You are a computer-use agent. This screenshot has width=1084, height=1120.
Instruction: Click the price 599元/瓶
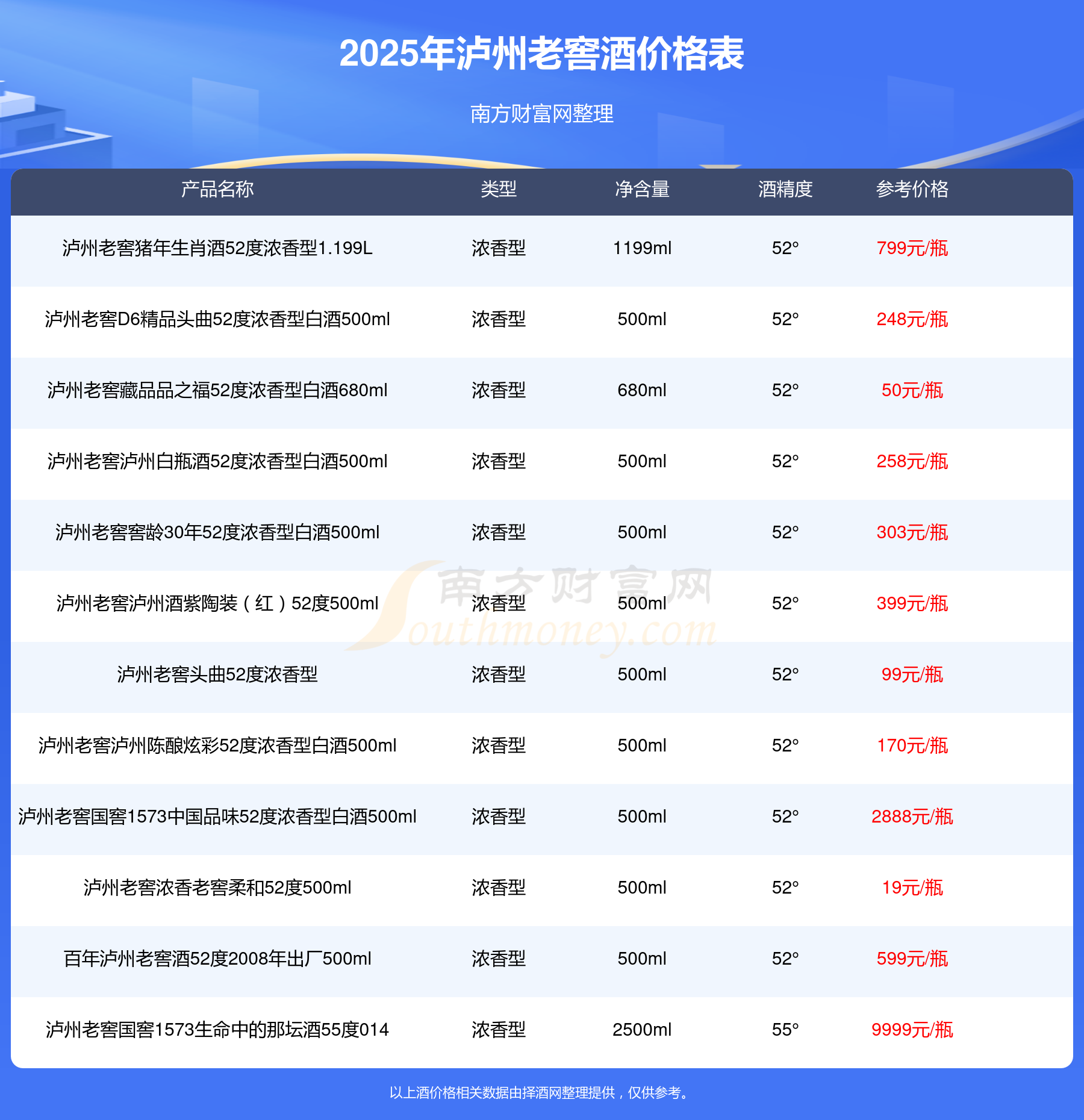click(x=912, y=959)
